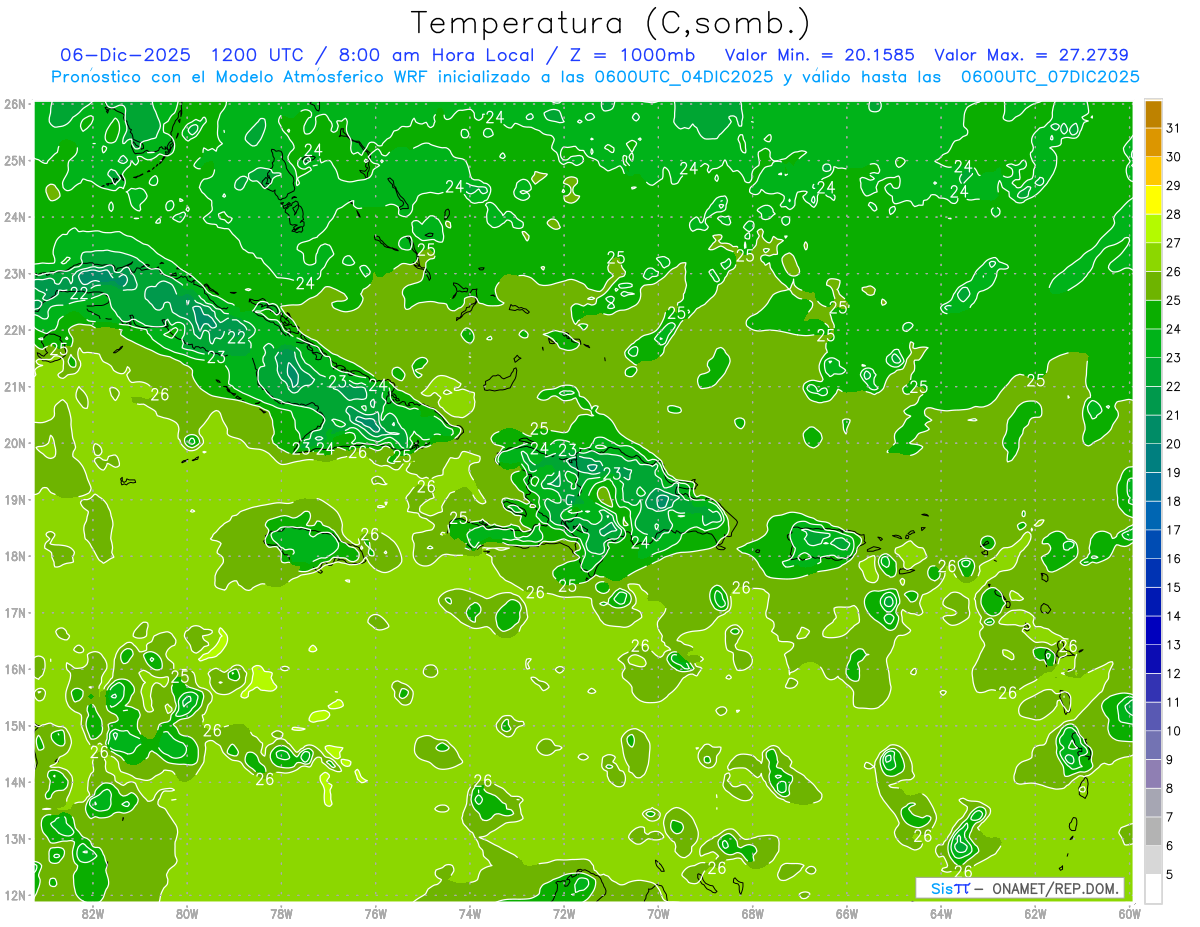1200x927 pixels.
Task: Click the color scale label 20
Action: tap(1174, 443)
